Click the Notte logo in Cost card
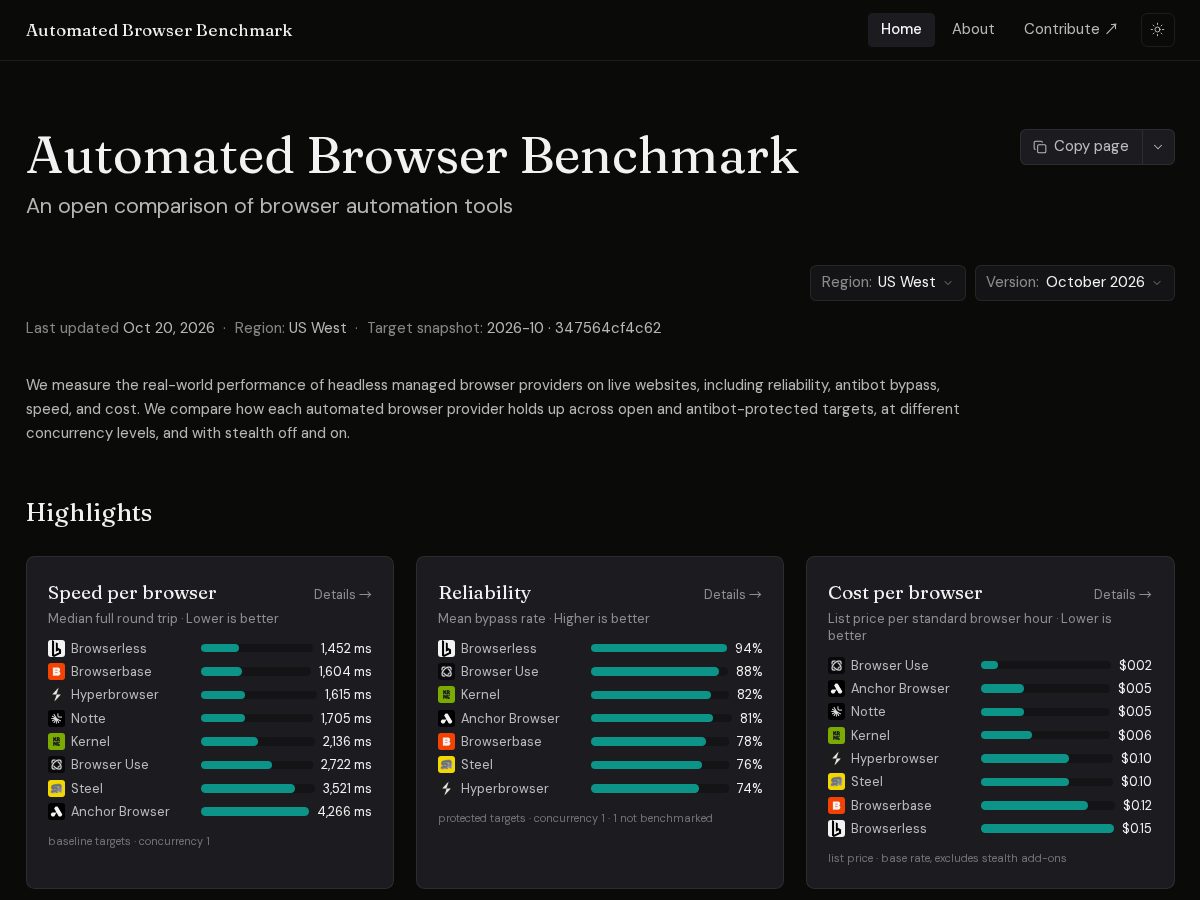1200x900 pixels. click(837, 712)
